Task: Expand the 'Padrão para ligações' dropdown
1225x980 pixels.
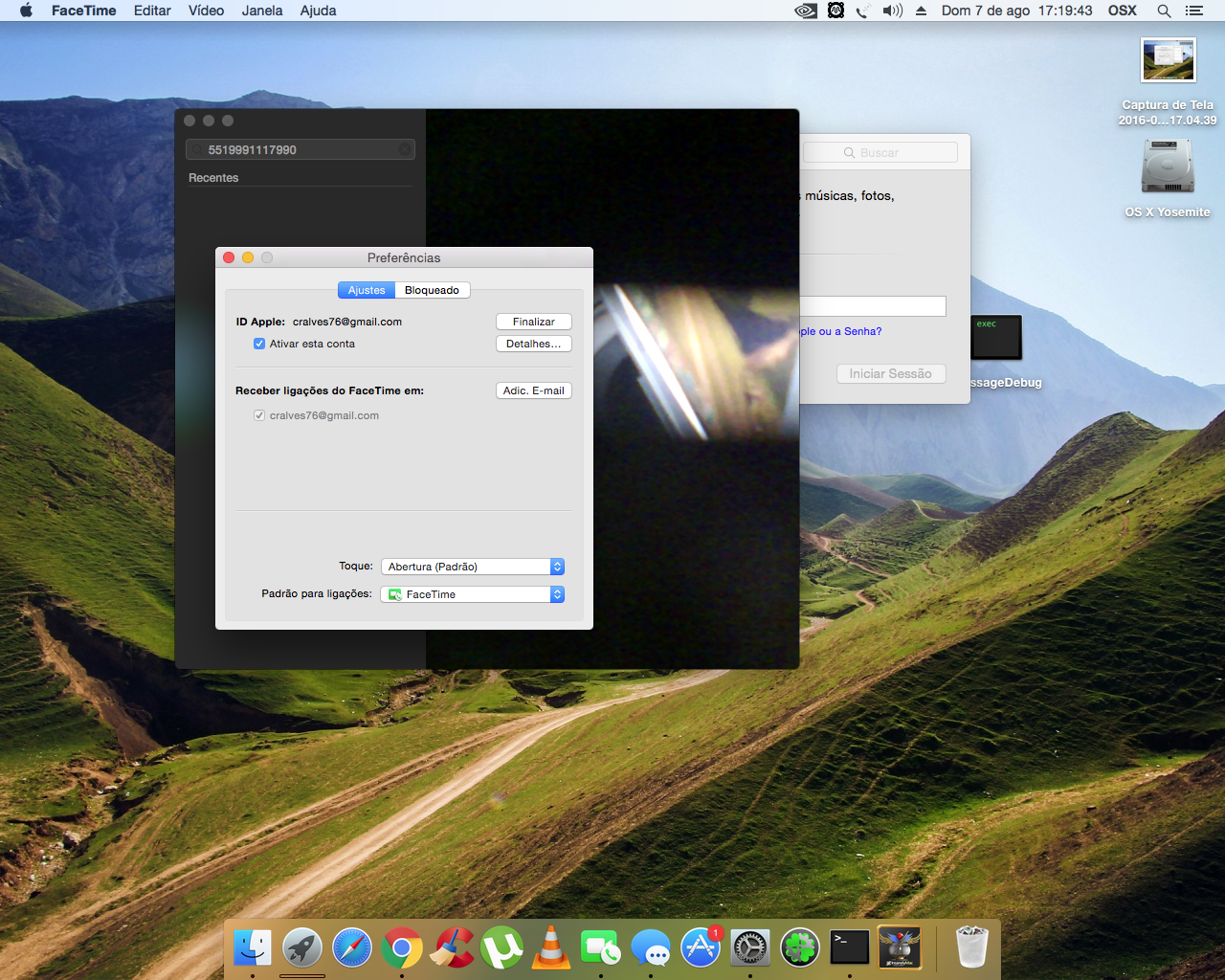Action: point(473,594)
